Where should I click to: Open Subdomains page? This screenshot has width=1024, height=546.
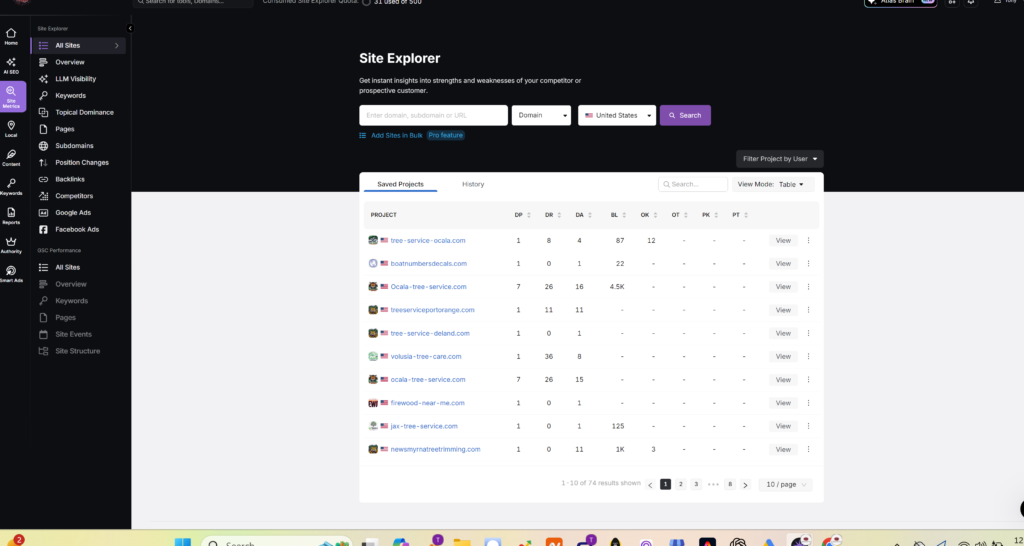click(74, 146)
